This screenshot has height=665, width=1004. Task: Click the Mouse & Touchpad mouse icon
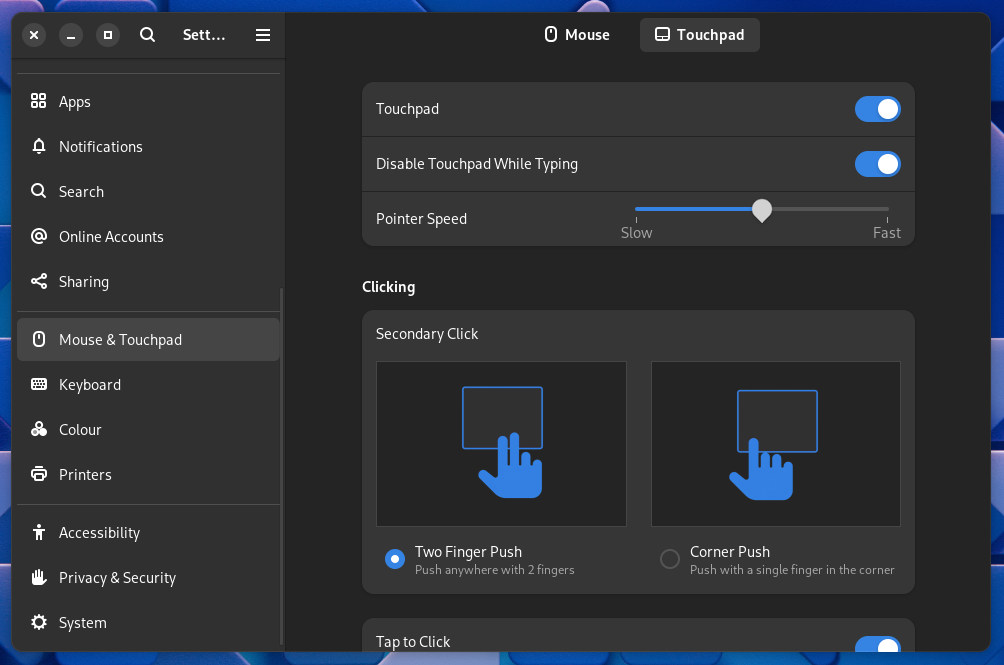pyautogui.click(x=38, y=339)
